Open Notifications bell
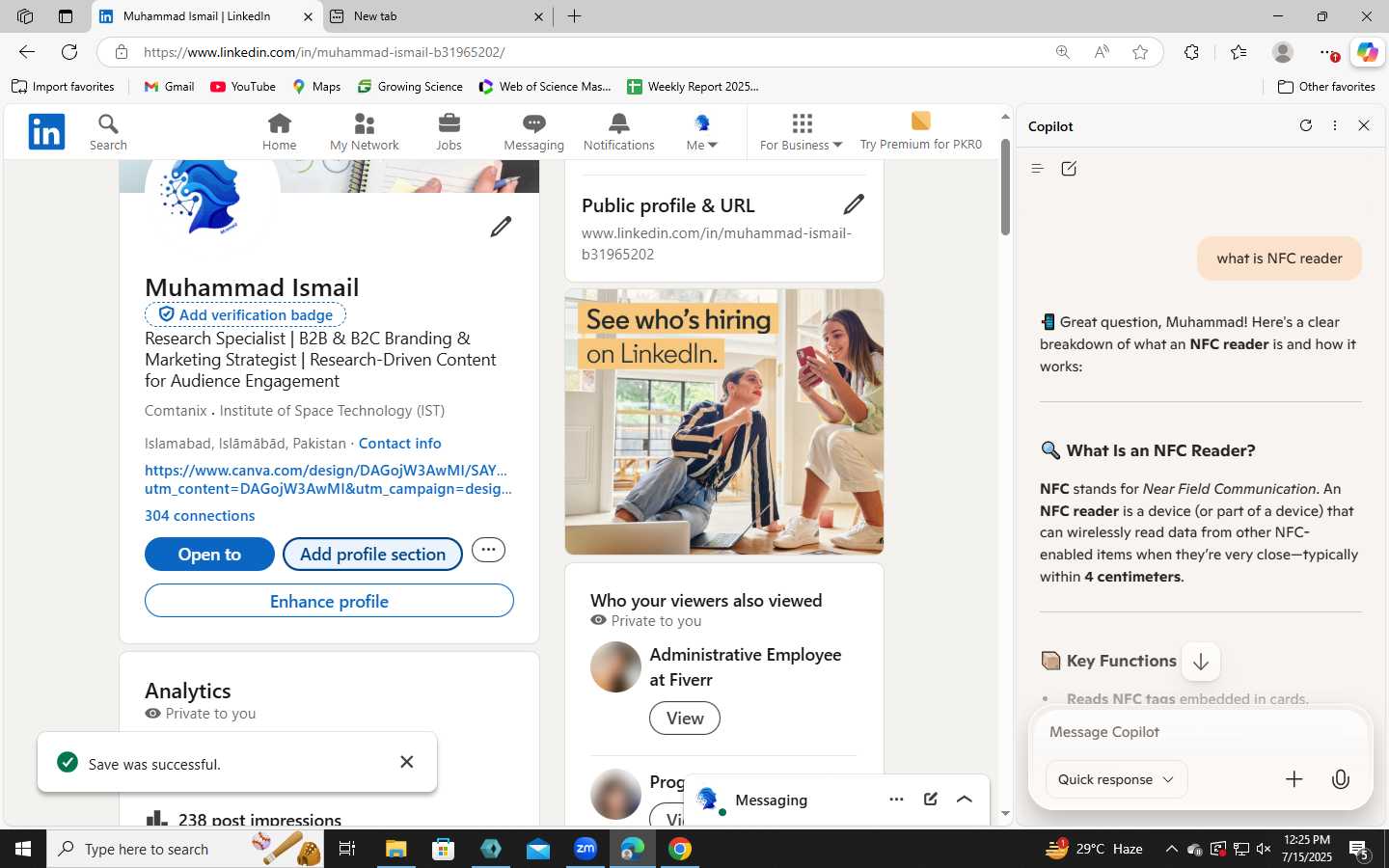 pos(618,132)
